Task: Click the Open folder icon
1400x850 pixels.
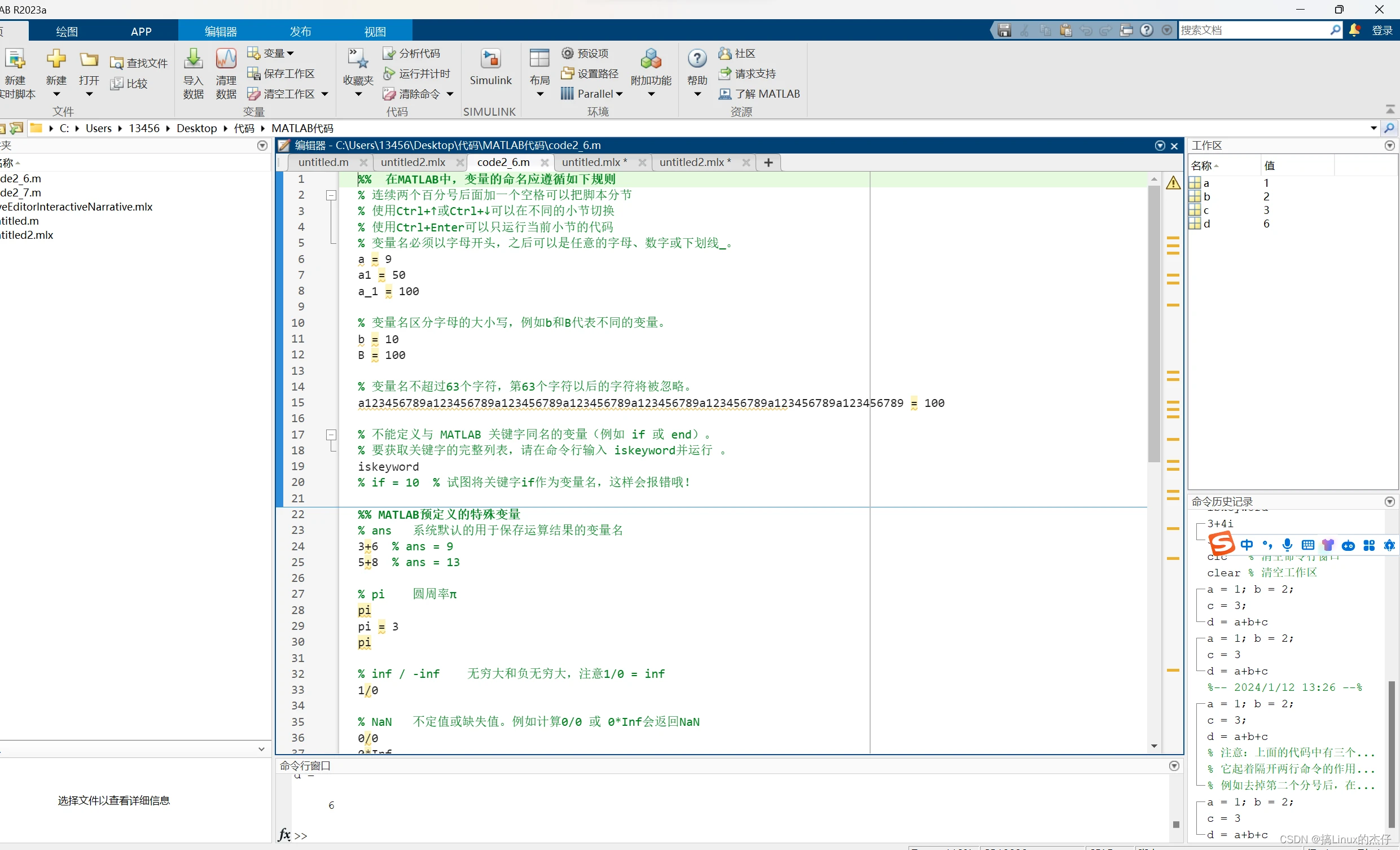Action: (x=89, y=59)
